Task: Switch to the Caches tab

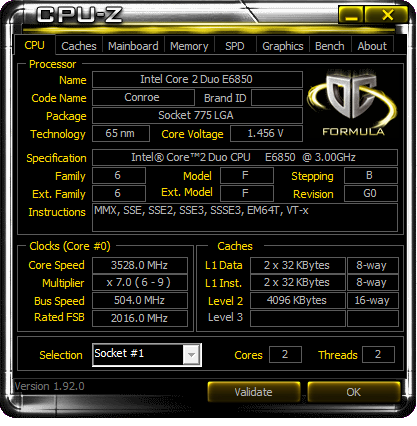Action: pos(79,46)
